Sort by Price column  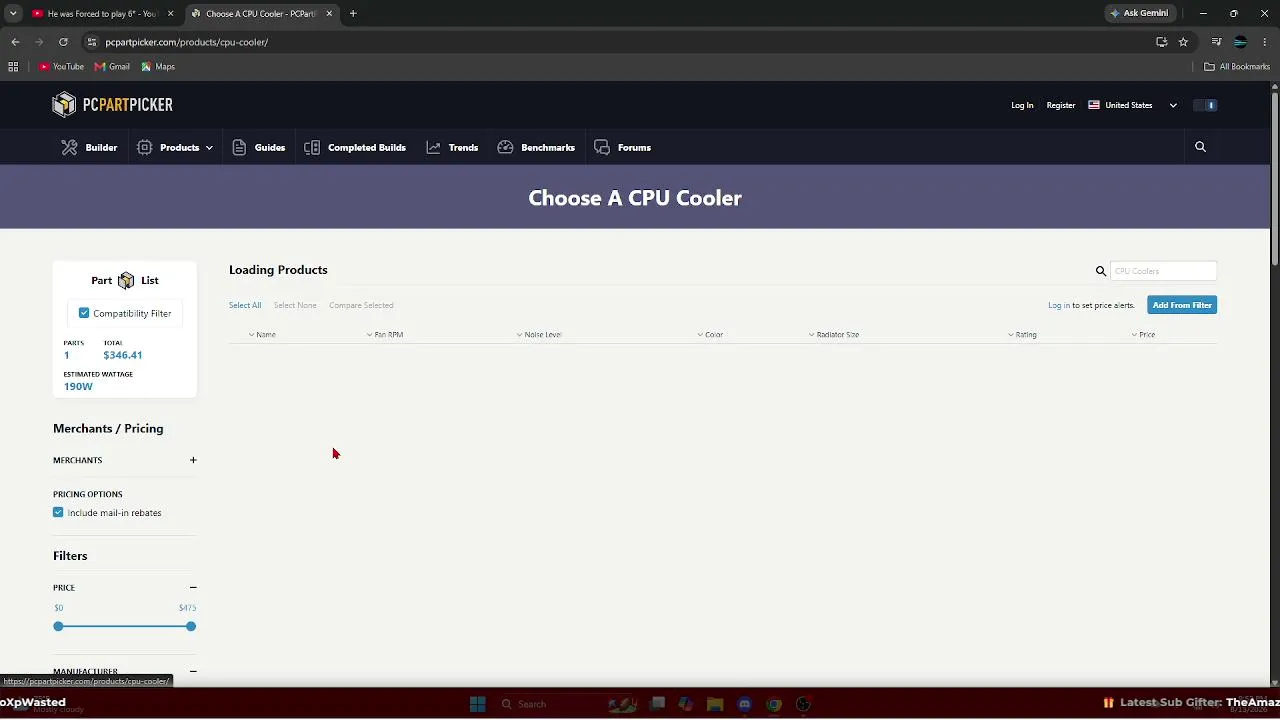tap(1143, 334)
